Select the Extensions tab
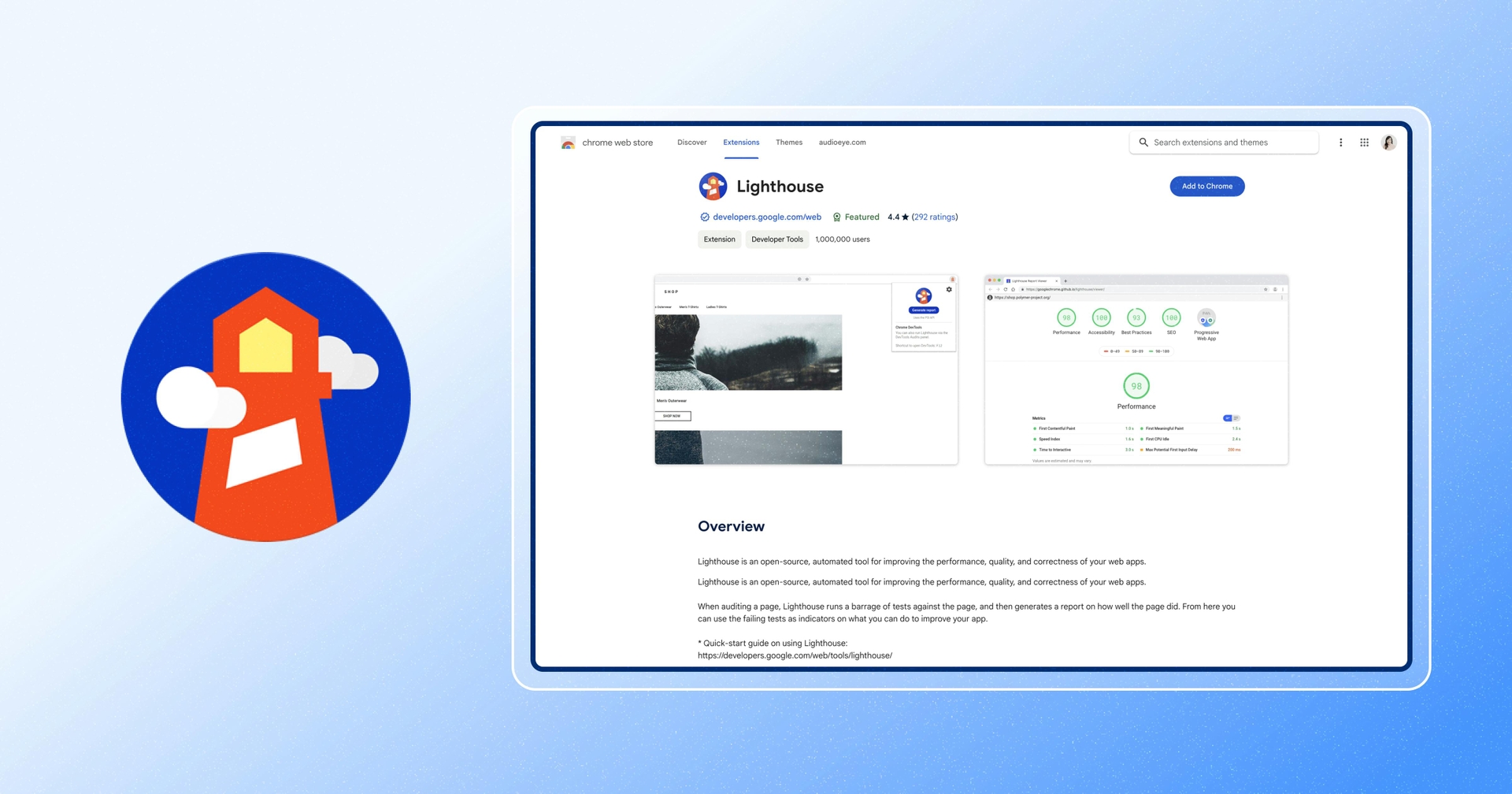The height and width of the screenshot is (794, 1512). (x=741, y=143)
